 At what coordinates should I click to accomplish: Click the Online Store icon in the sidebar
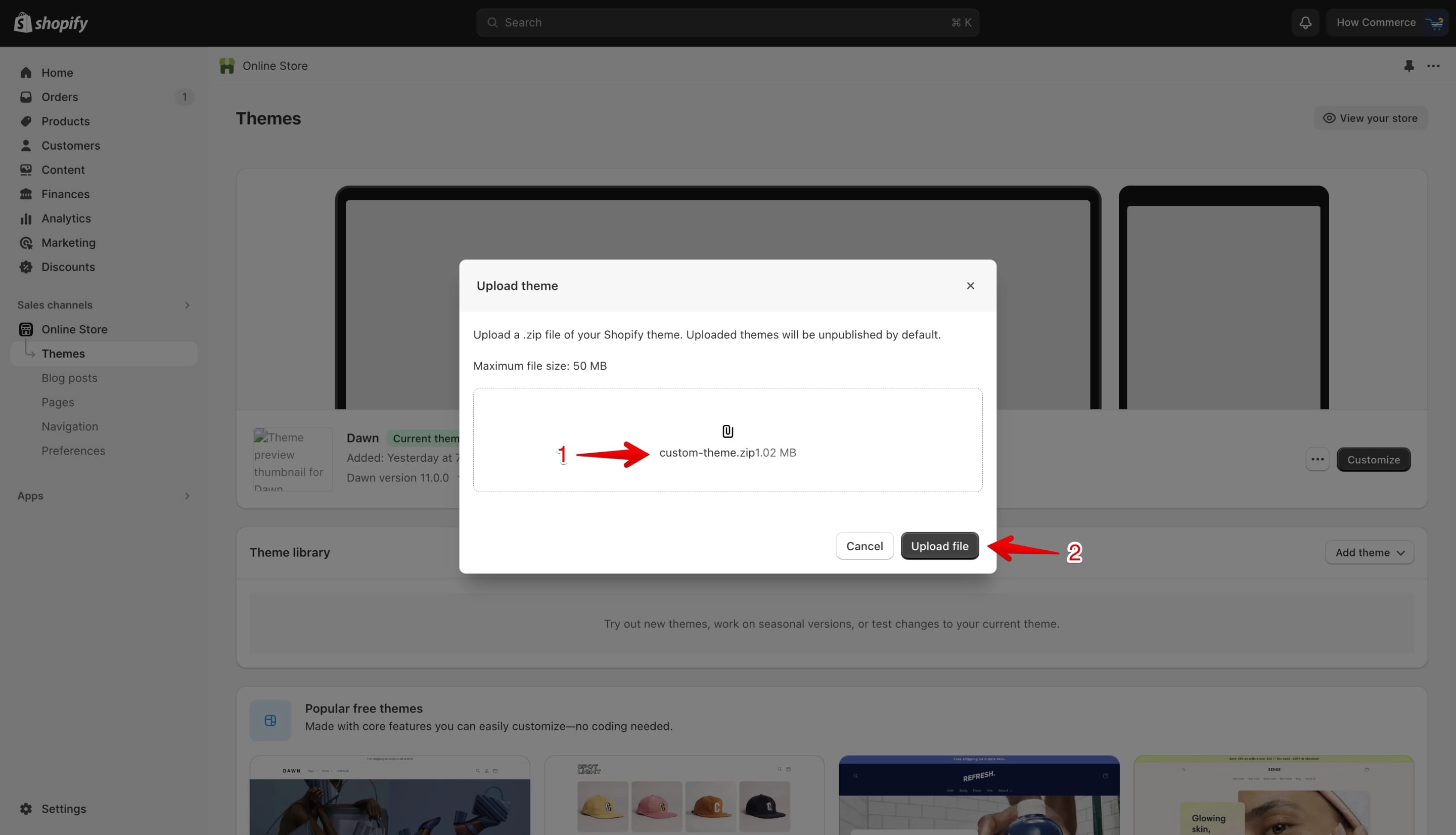pos(26,329)
